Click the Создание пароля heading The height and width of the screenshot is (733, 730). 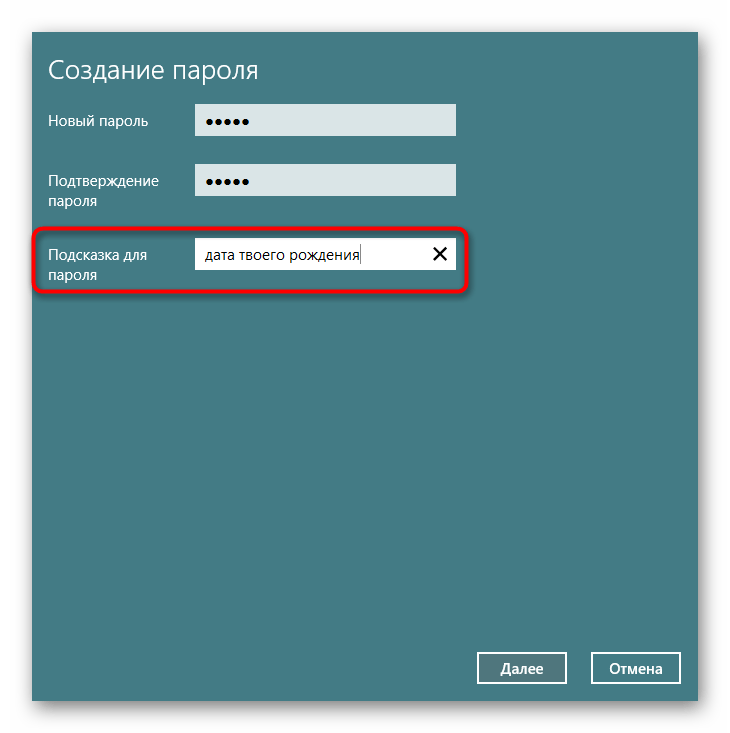153,71
